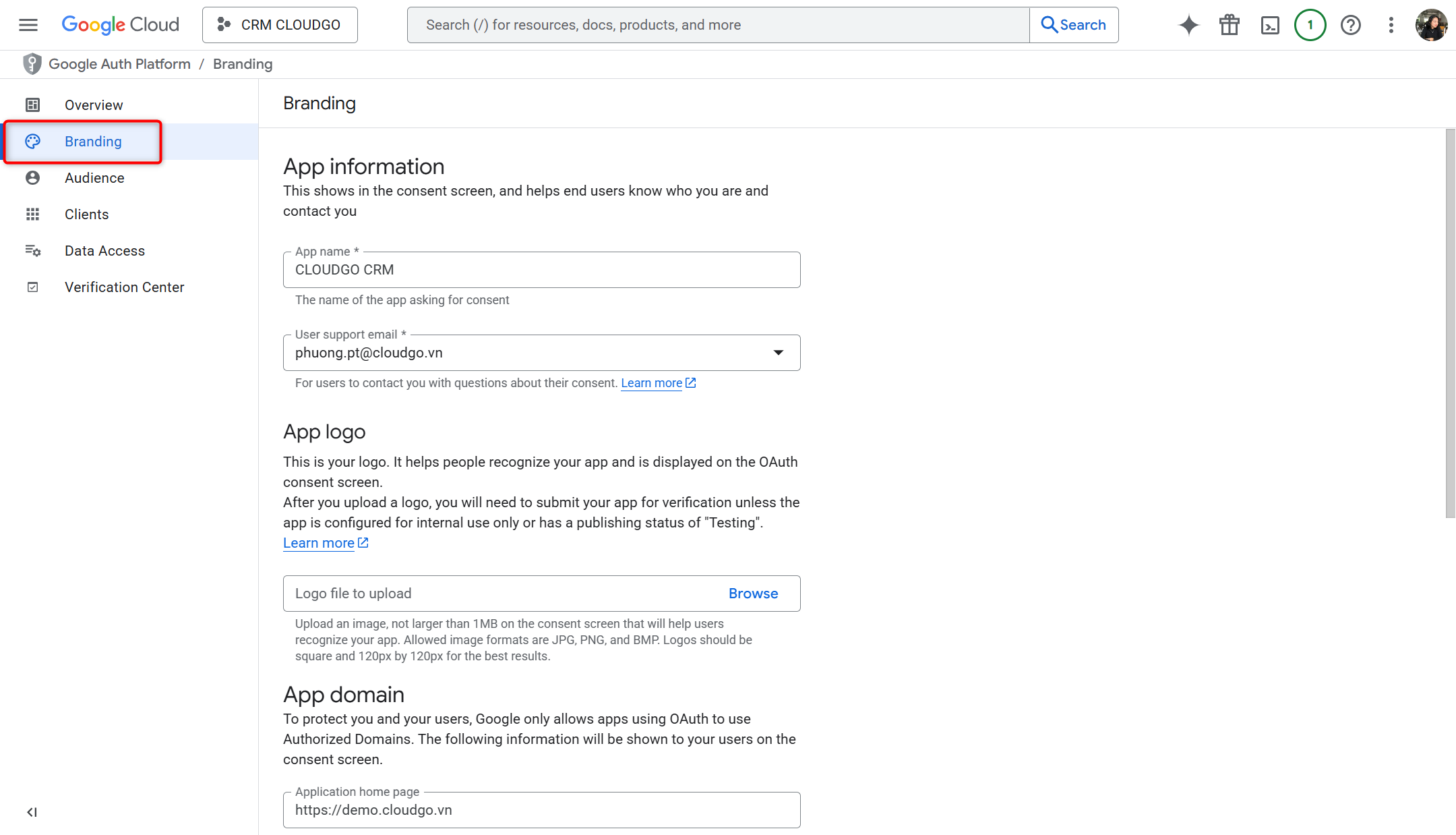Open the User support email dropdown

point(778,352)
